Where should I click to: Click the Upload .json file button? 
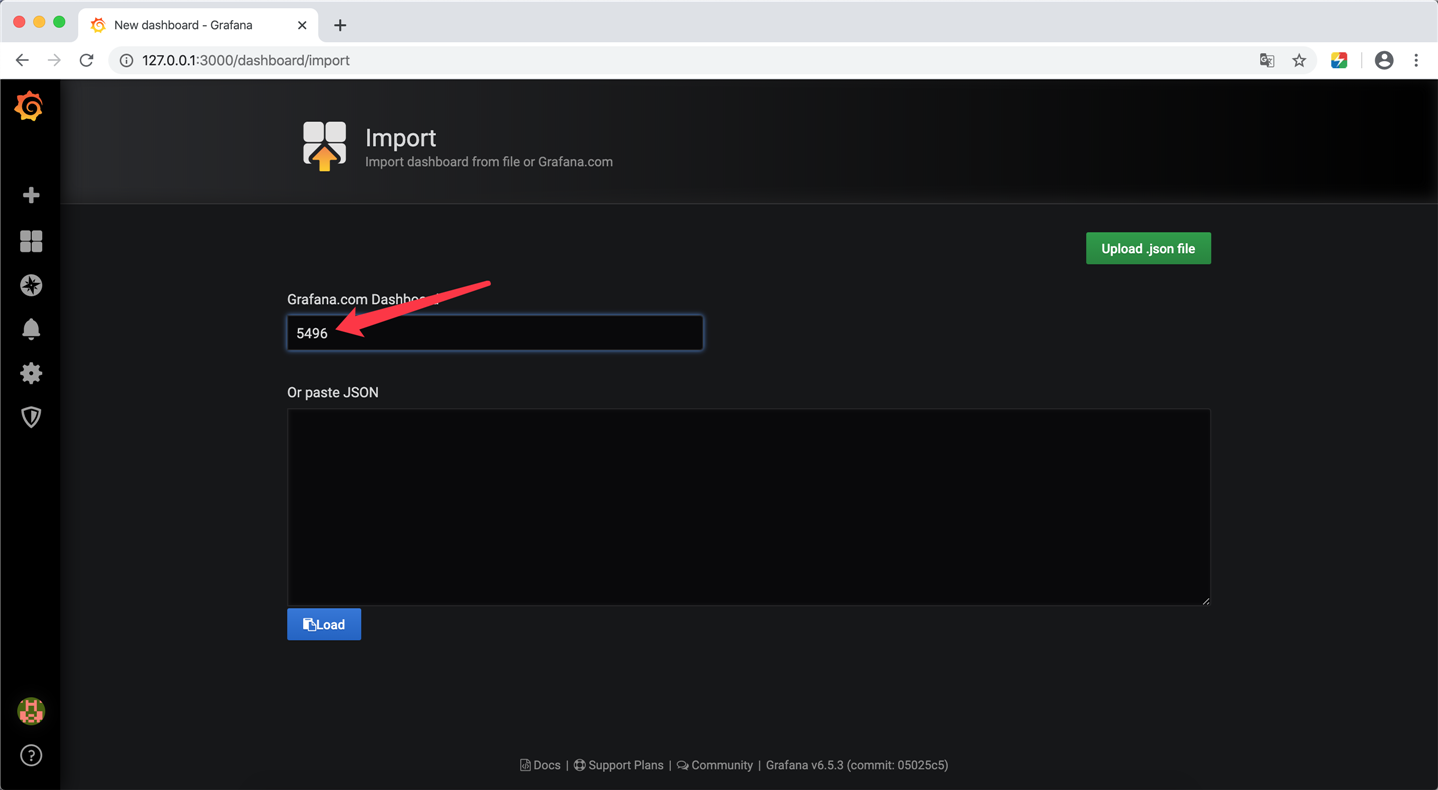click(1148, 248)
